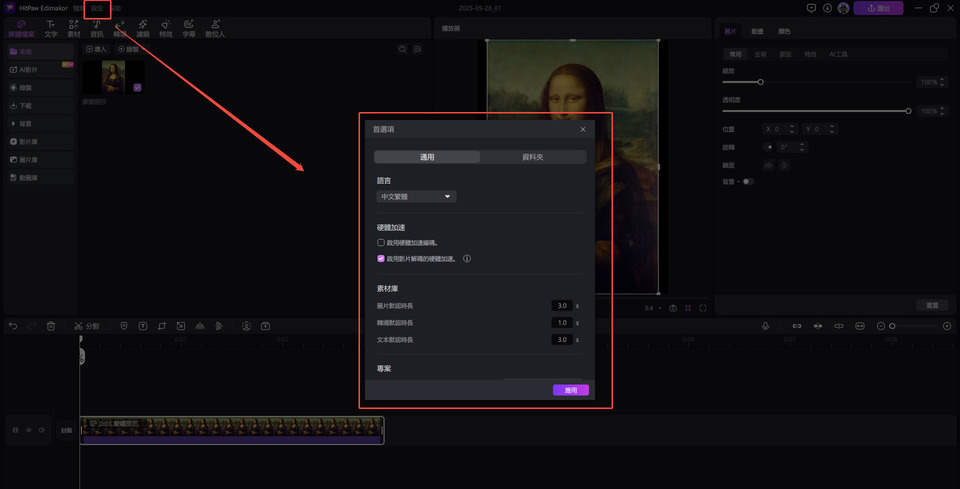The width and height of the screenshot is (960, 489).
Task: Click the sort list icon in media library
Action: 417,49
